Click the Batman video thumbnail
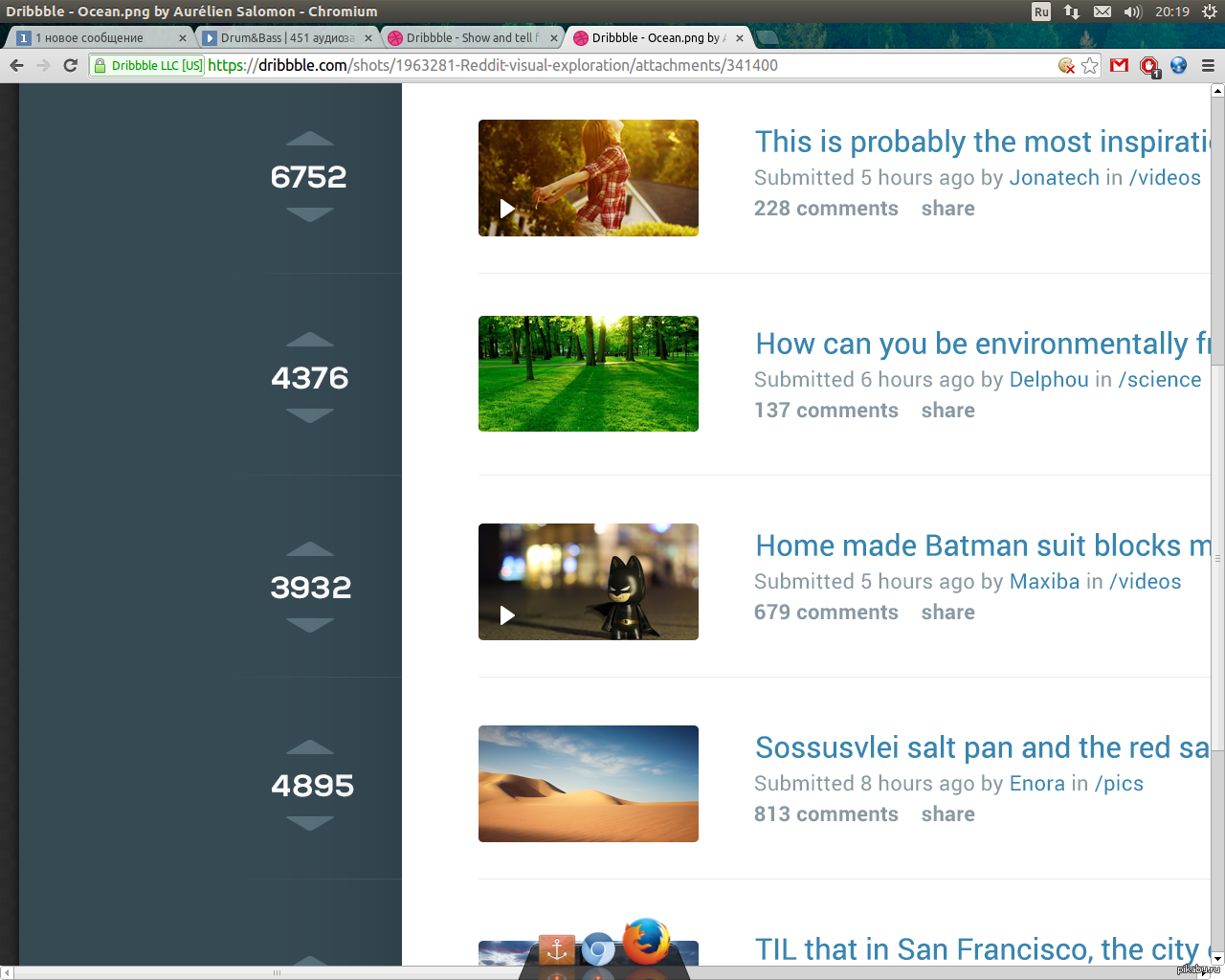This screenshot has height=980, width=1225. [589, 582]
